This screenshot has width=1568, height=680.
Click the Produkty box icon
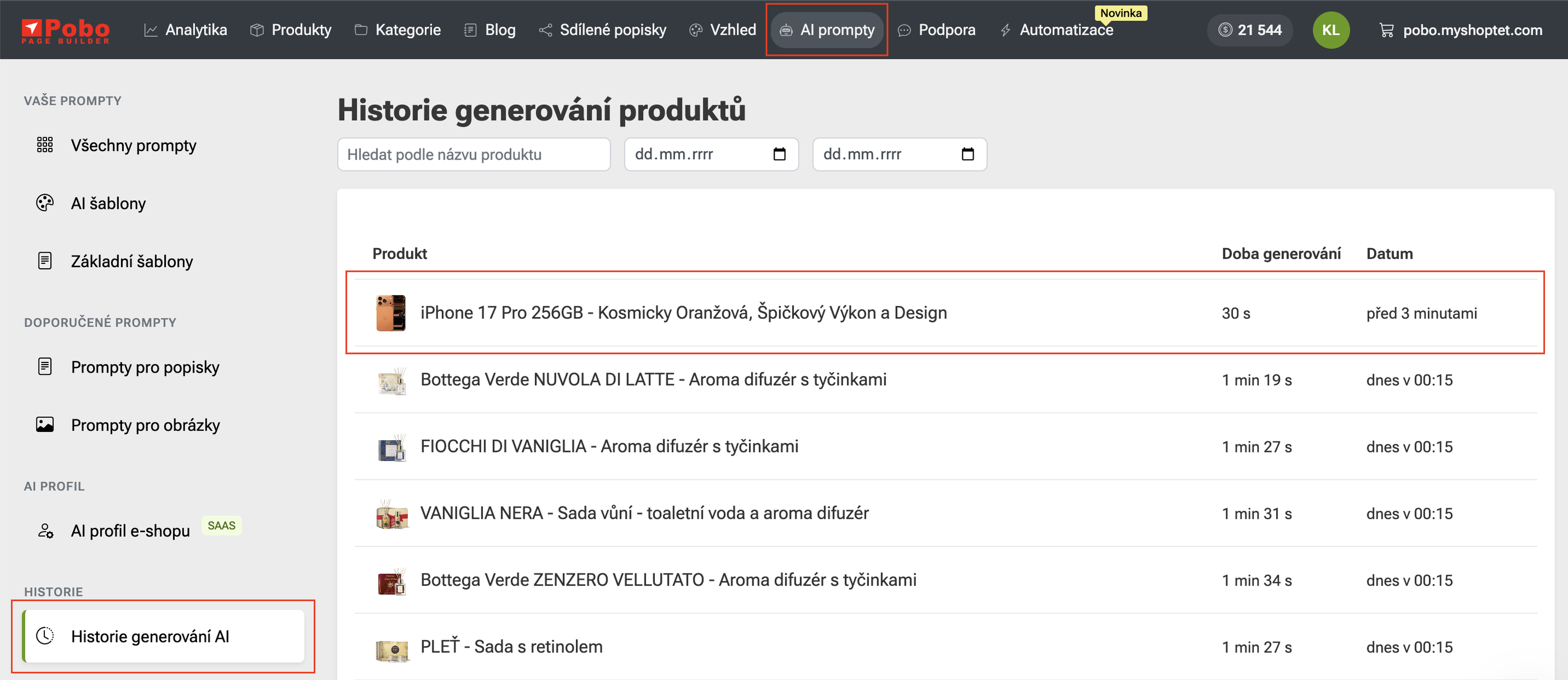click(257, 30)
